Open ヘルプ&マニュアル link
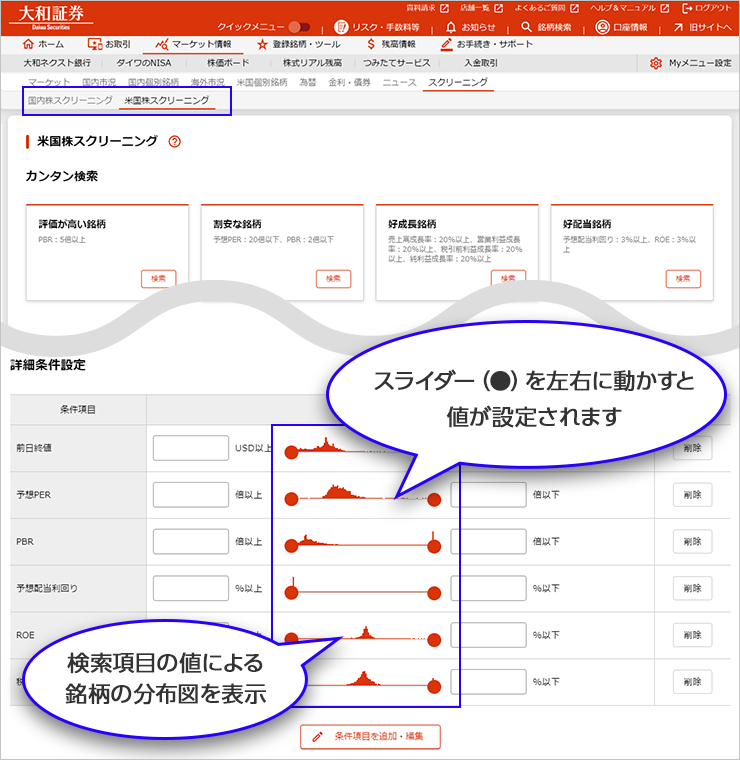This screenshot has height=760, width=740. click(630, 8)
